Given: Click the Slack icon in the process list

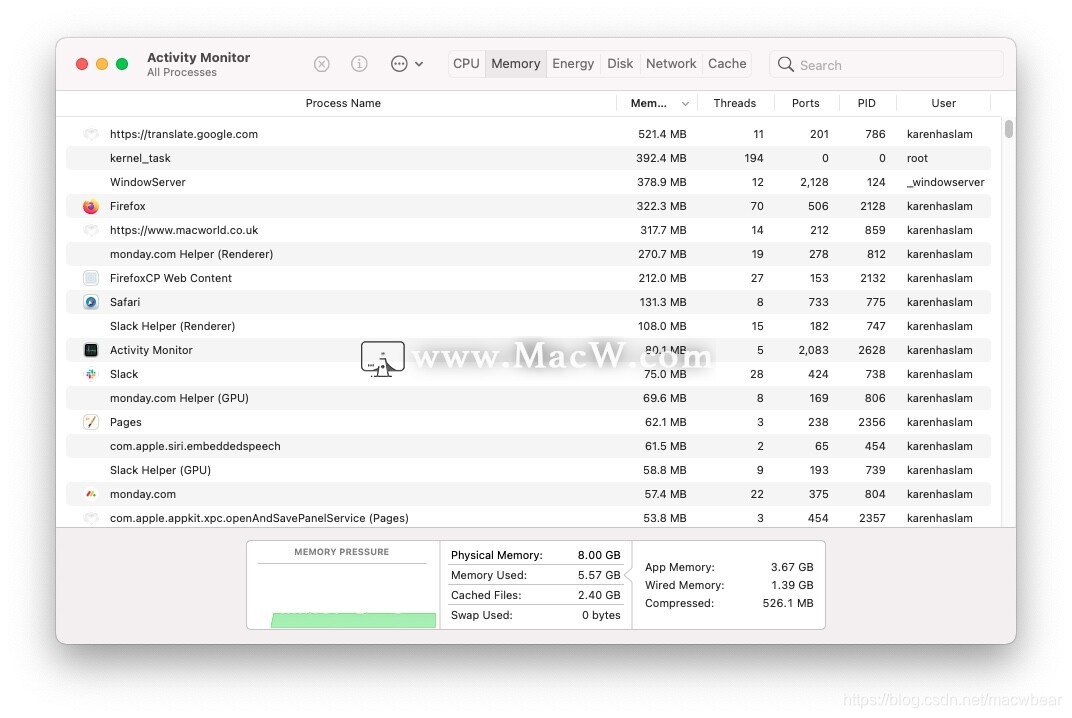Looking at the screenshot, I should pyautogui.click(x=91, y=374).
